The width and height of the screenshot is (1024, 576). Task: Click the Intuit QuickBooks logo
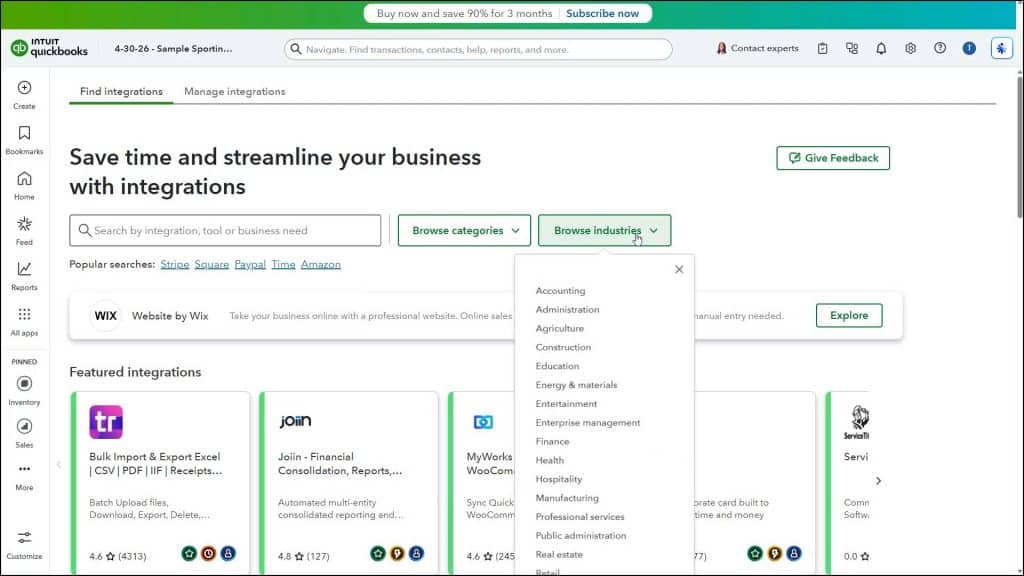(x=49, y=48)
